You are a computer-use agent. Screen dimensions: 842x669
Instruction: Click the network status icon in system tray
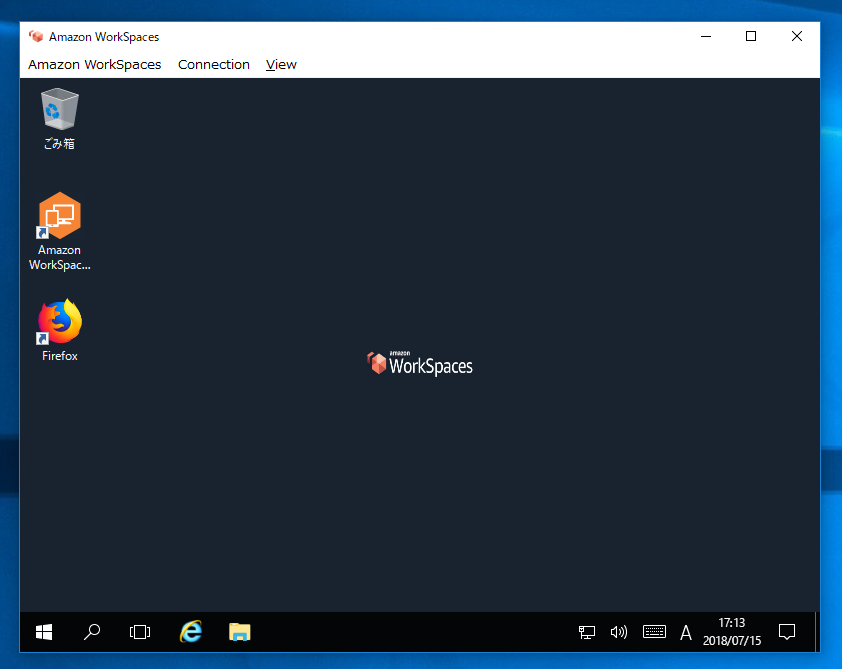586,632
